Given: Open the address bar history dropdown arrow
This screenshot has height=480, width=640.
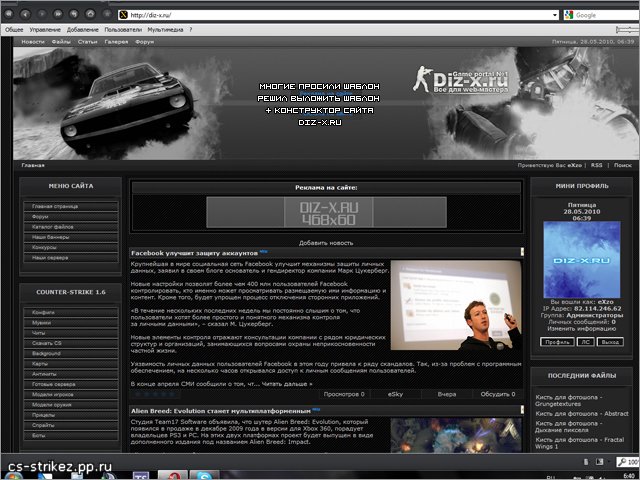Looking at the screenshot, I should (555, 16).
